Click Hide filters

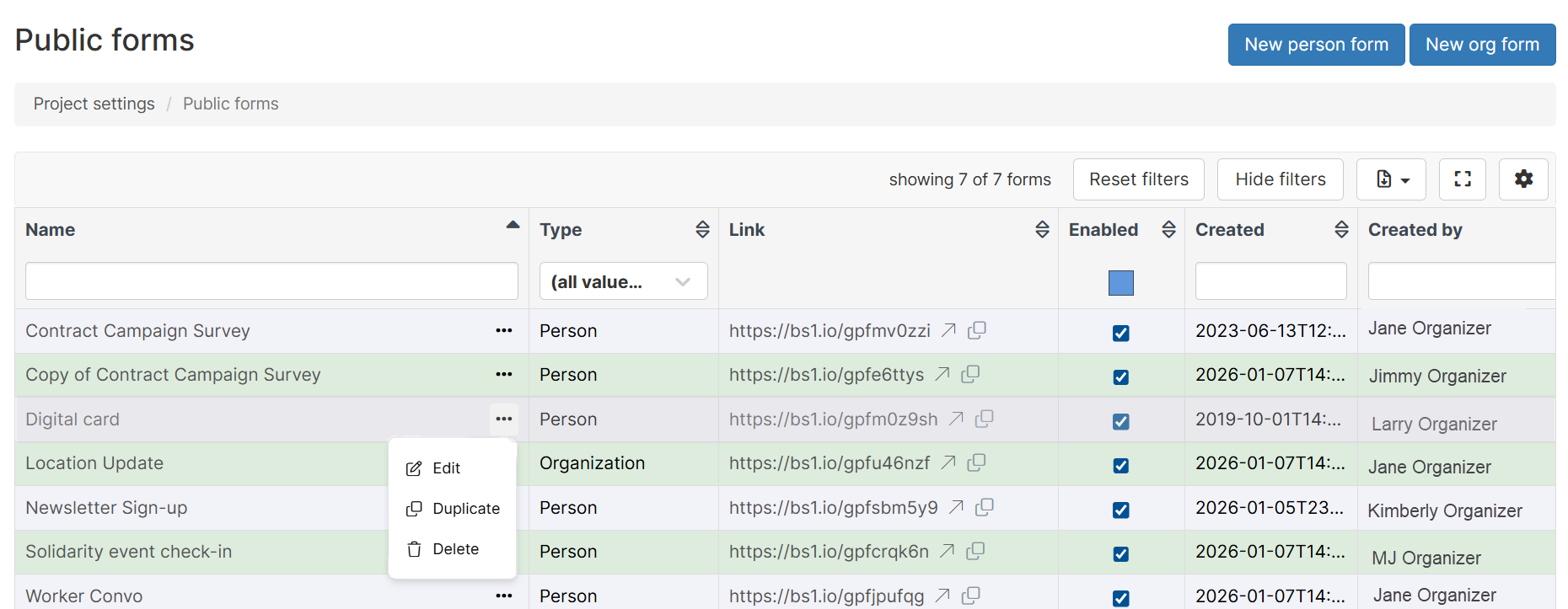(x=1280, y=179)
